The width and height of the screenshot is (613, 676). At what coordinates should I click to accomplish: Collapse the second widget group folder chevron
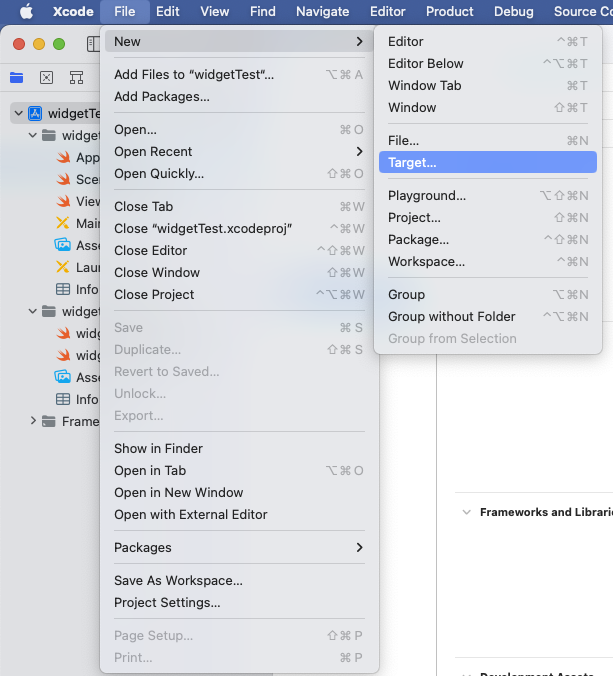[33, 311]
